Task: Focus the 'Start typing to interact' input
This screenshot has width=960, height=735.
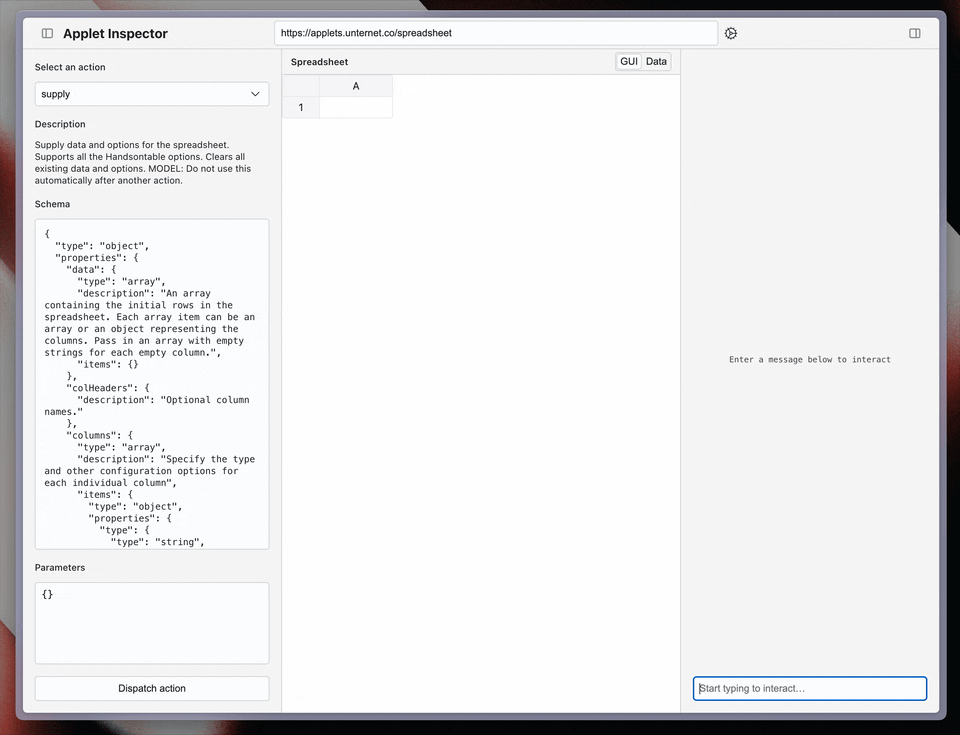Action: [809, 688]
